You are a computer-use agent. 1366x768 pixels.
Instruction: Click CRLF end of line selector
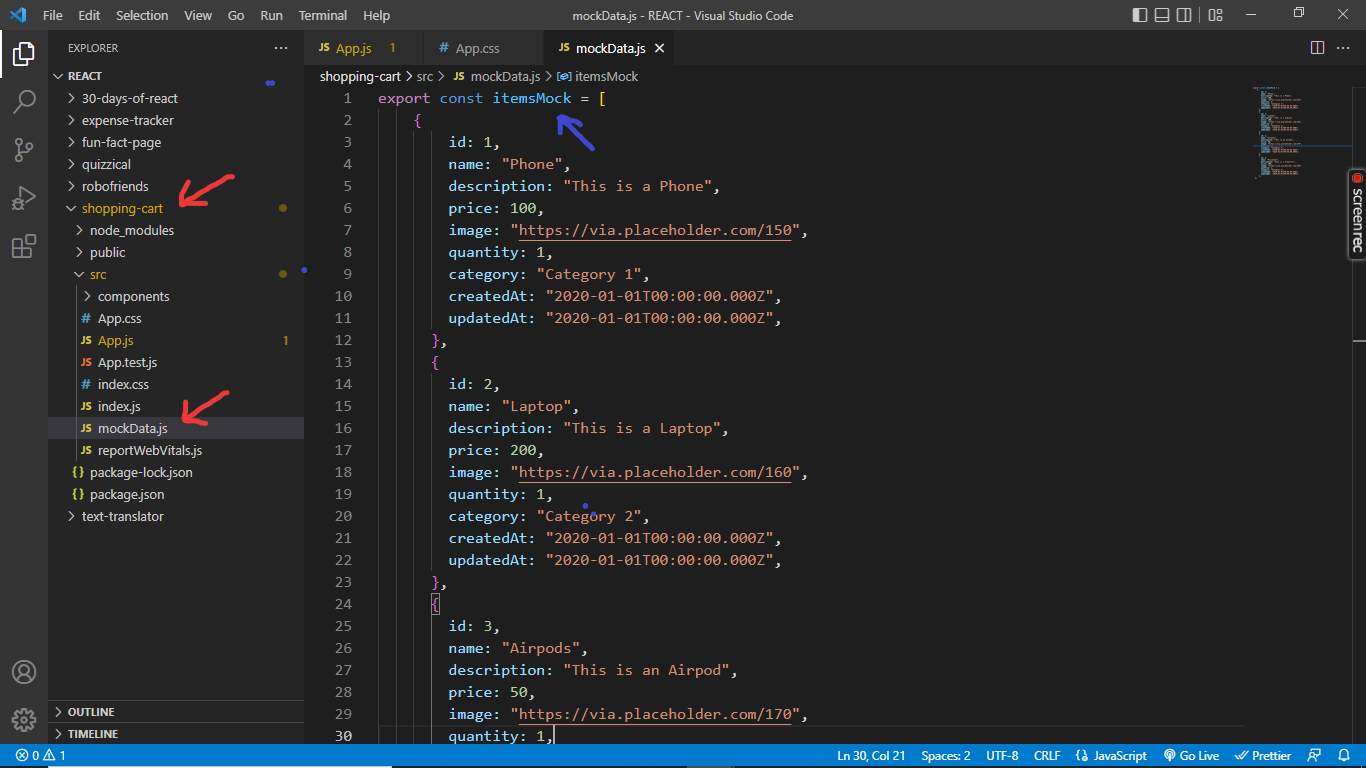1047,756
